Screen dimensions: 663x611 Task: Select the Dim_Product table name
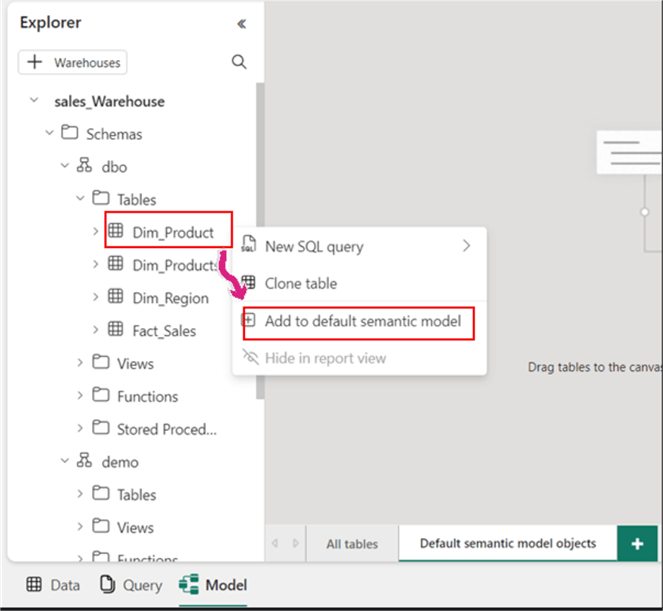[x=173, y=233]
